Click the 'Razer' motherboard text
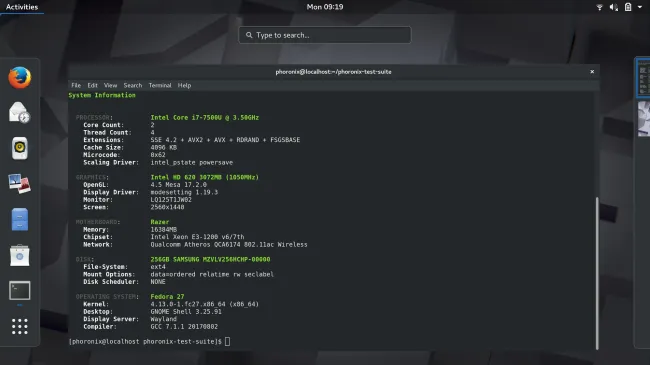This screenshot has height=365, width=650. (160, 222)
